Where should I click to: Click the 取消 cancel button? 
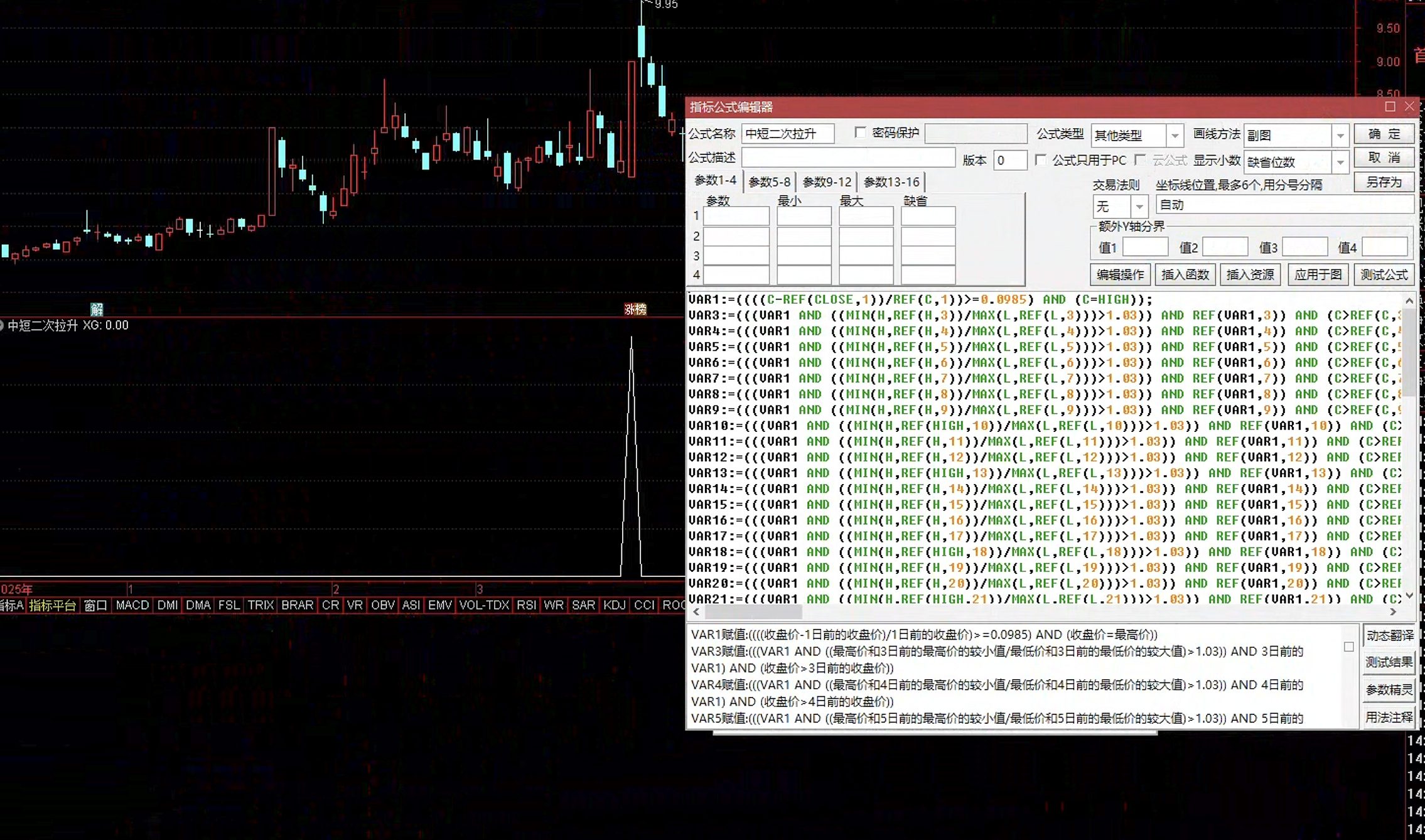coord(1384,158)
